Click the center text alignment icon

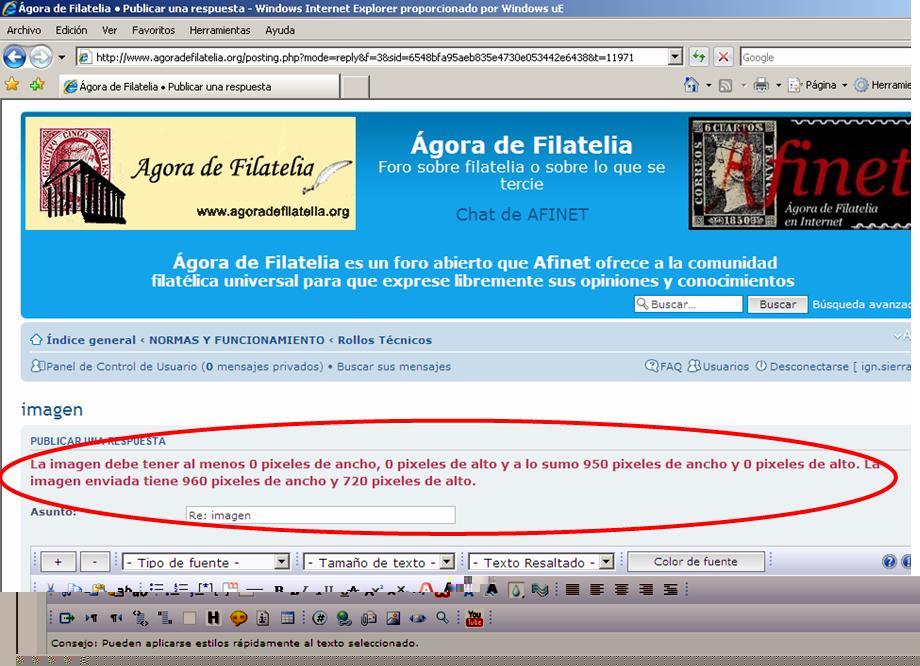click(621, 589)
